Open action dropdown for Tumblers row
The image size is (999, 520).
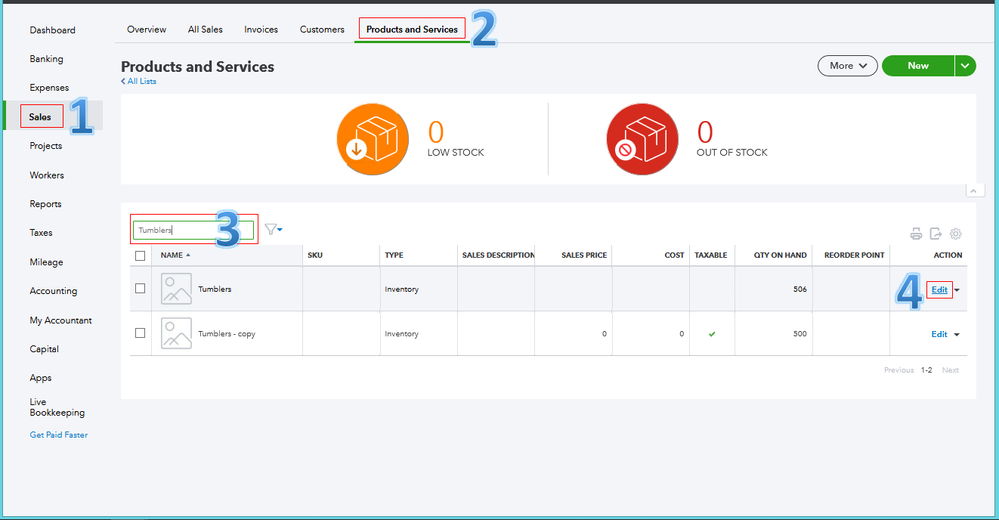957,290
